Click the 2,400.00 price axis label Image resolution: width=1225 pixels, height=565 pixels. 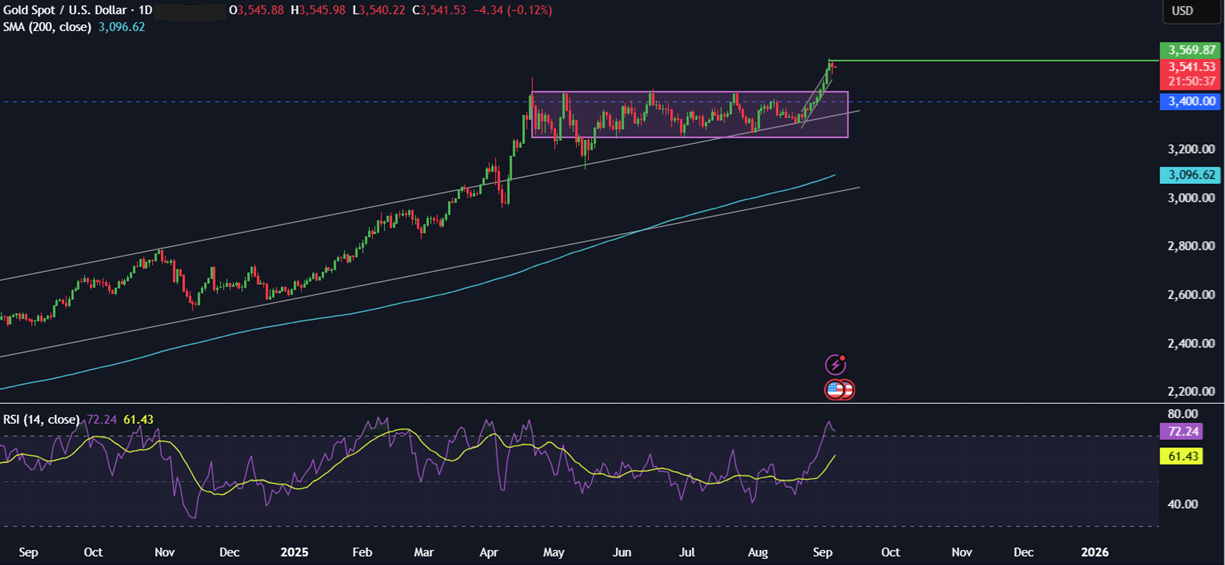1190,343
